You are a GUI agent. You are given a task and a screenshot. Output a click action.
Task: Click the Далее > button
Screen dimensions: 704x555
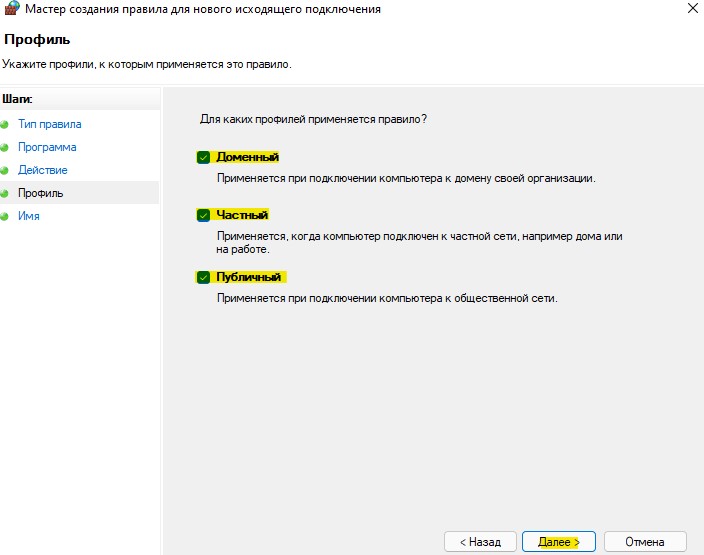pos(559,542)
